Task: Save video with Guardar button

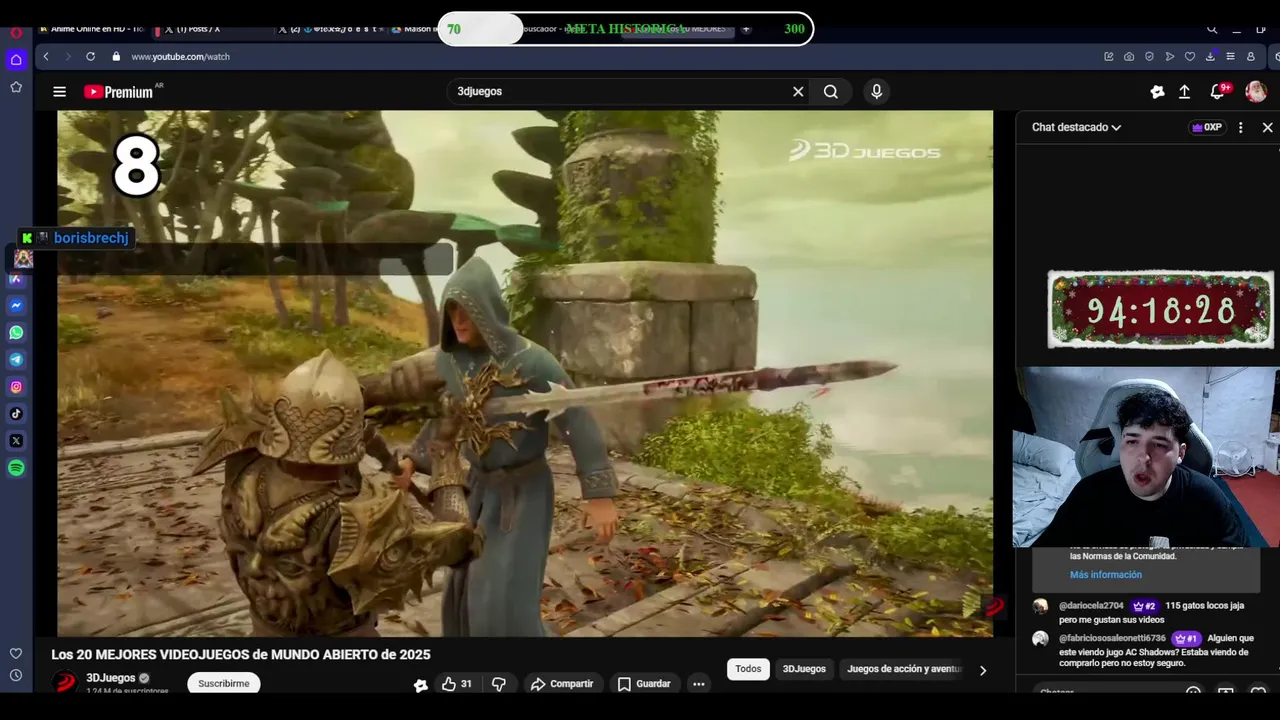Action: tap(644, 684)
